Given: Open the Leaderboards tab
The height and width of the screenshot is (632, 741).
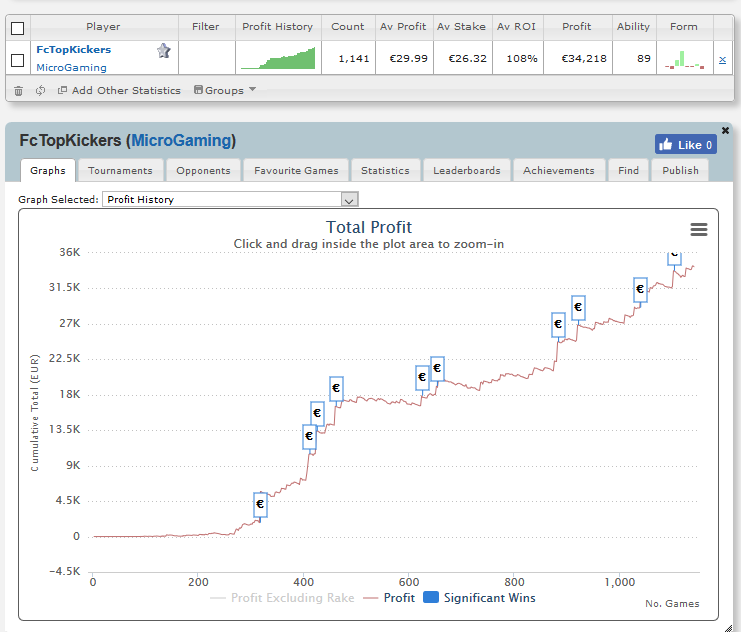Looking at the screenshot, I should click(x=466, y=171).
